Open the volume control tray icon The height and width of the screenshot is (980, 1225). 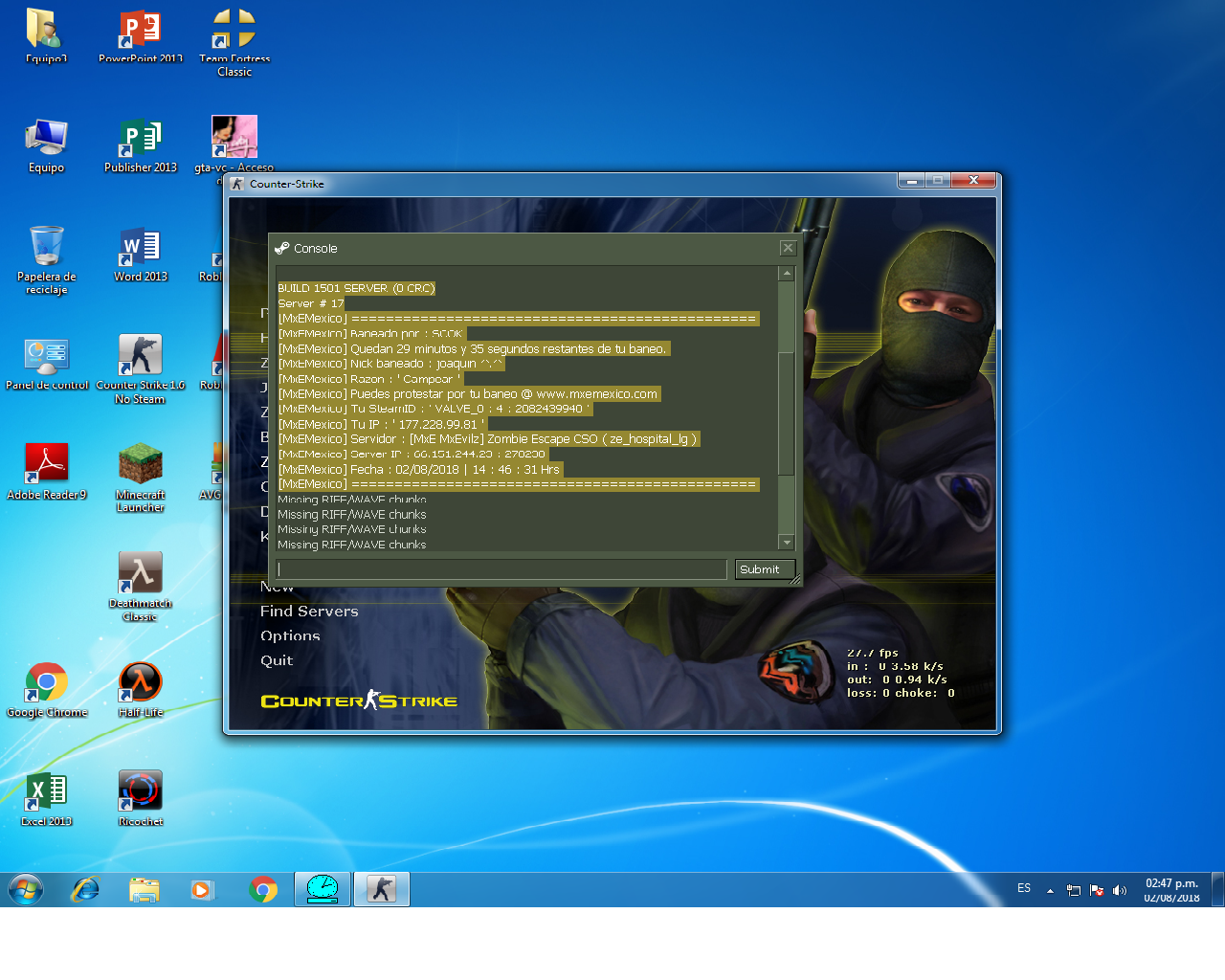point(1120,890)
